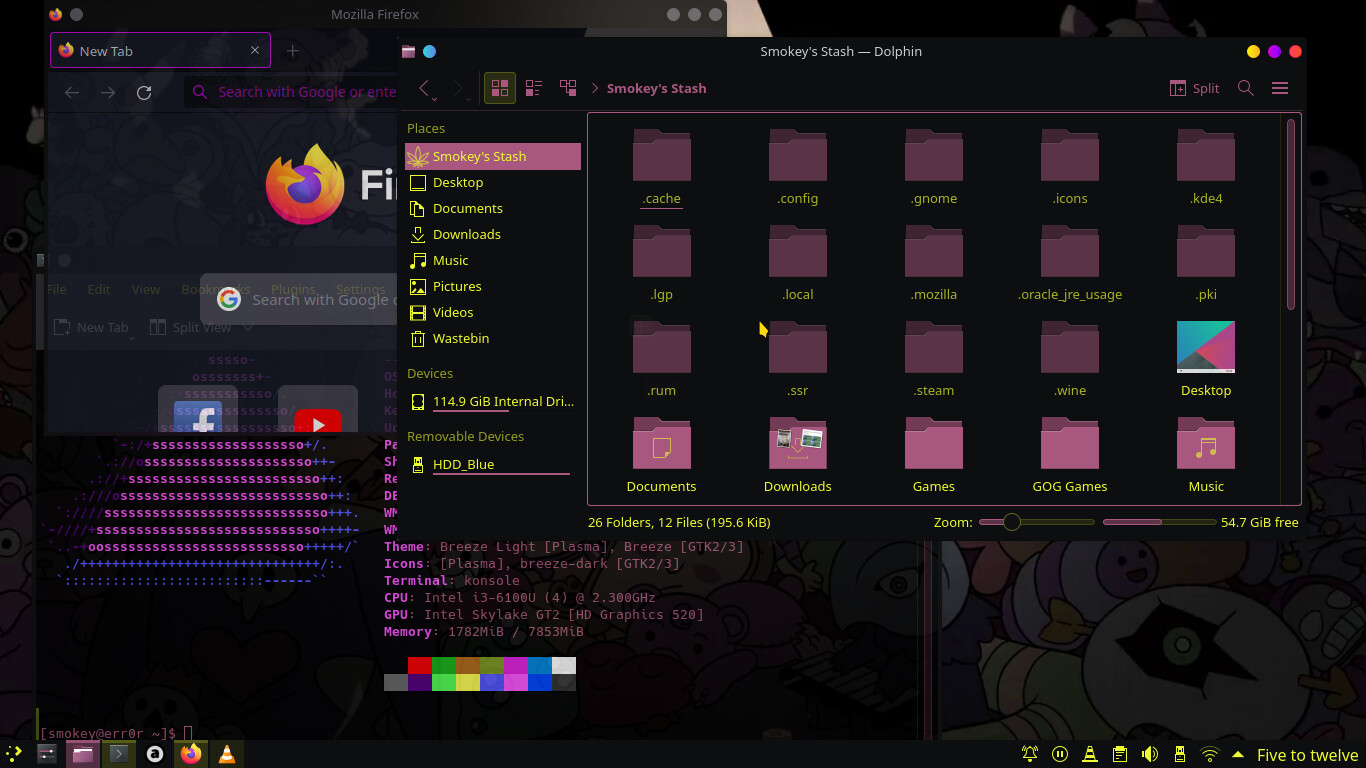
Task: Open Wastebin in Places sidebar
Action: [x=492, y=338]
